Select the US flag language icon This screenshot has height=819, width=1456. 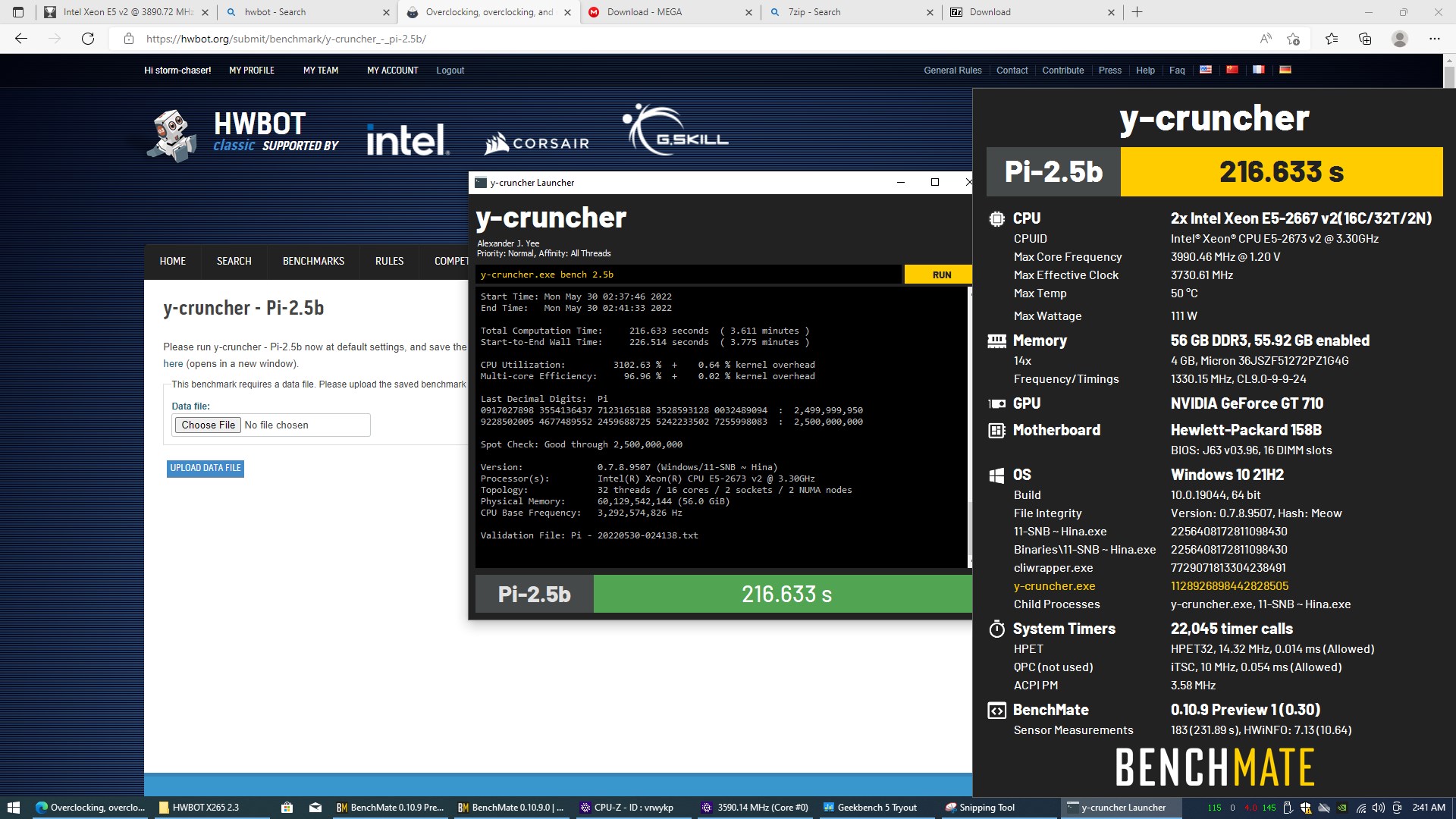(x=1206, y=70)
